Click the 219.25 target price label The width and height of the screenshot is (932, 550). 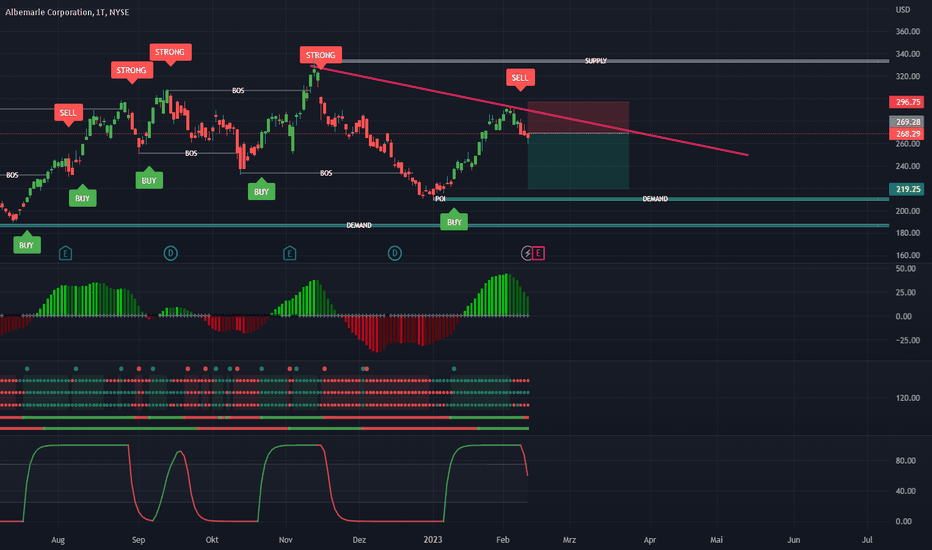[906, 189]
